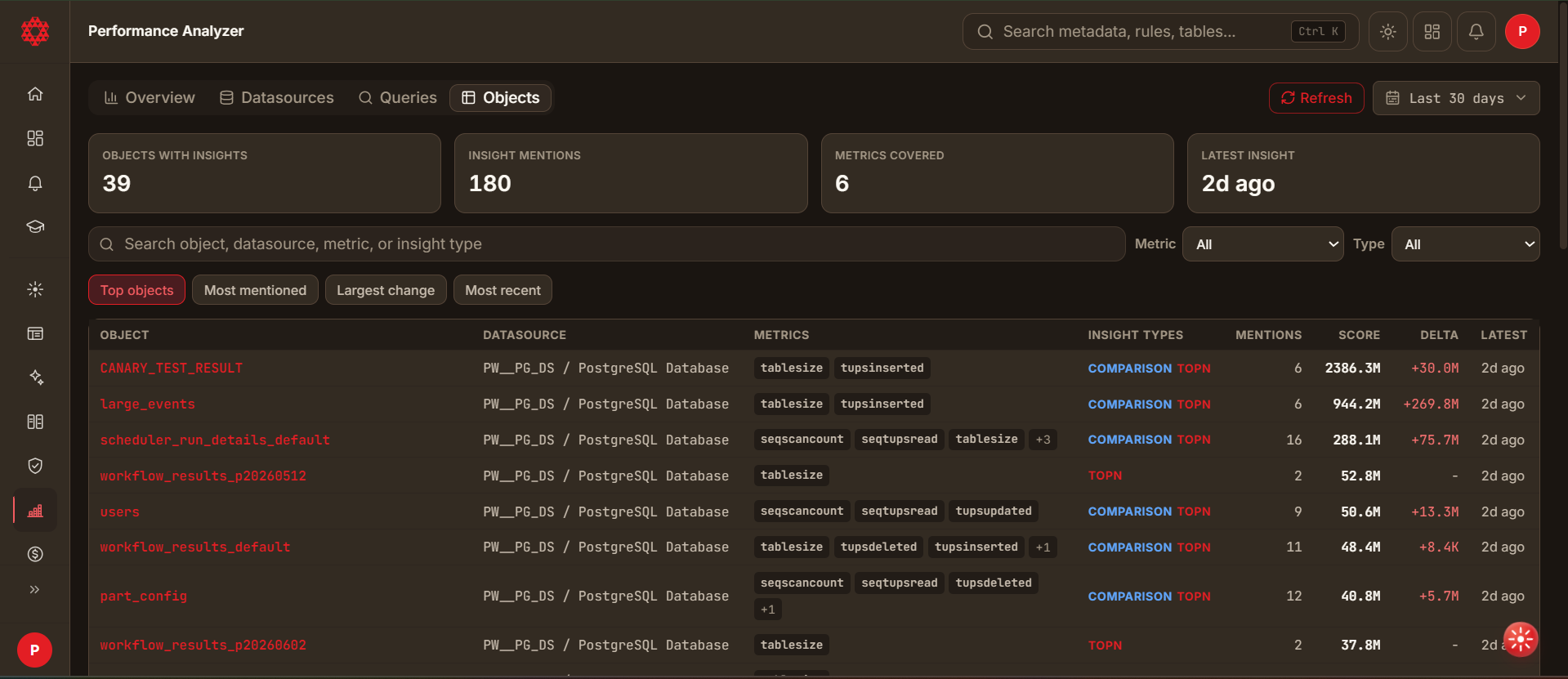Select the Largest change filter
Screen dimensions: 1568x679
tap(386, 290)
